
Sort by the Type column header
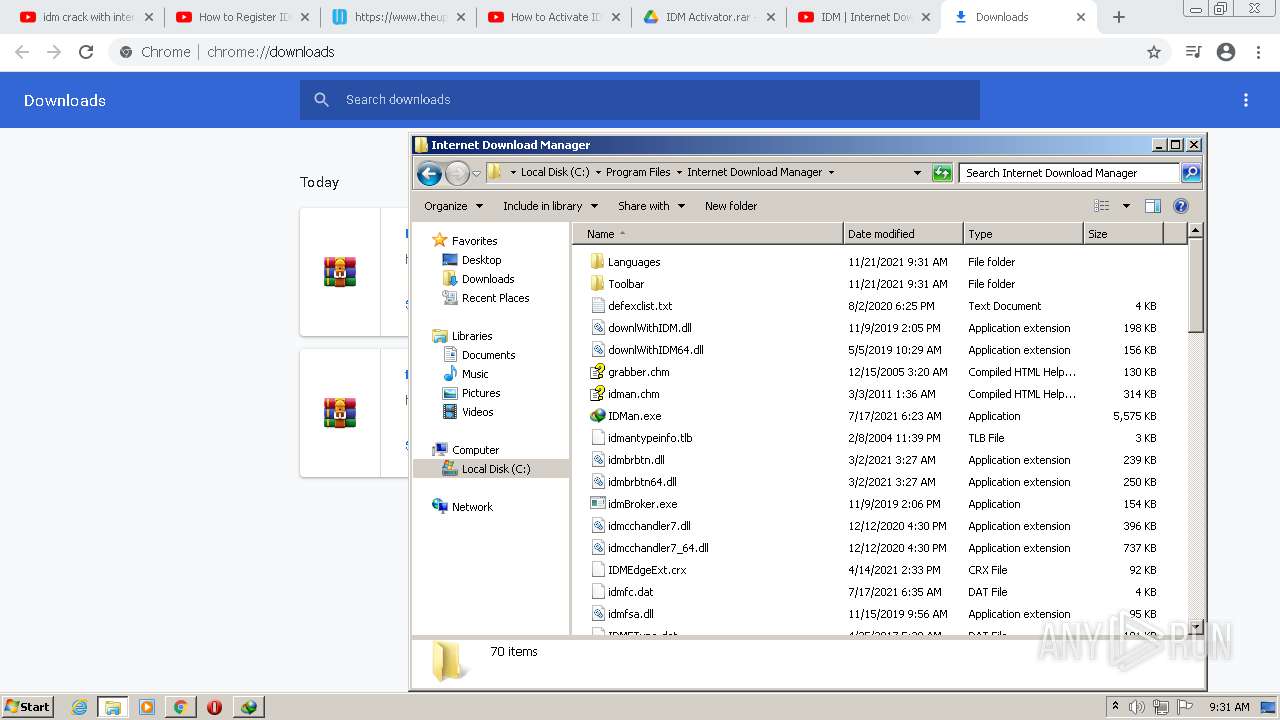tap(1023, 234)
